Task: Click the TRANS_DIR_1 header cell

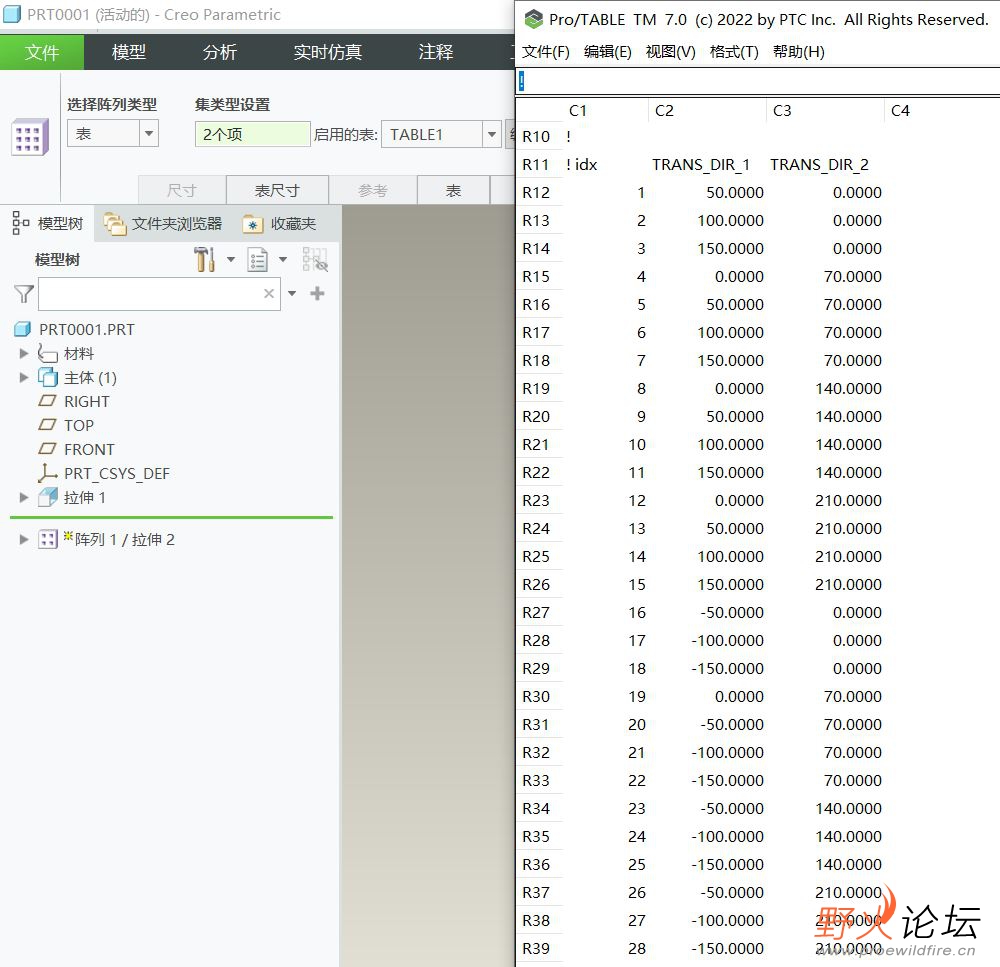Action: point(701,165)
